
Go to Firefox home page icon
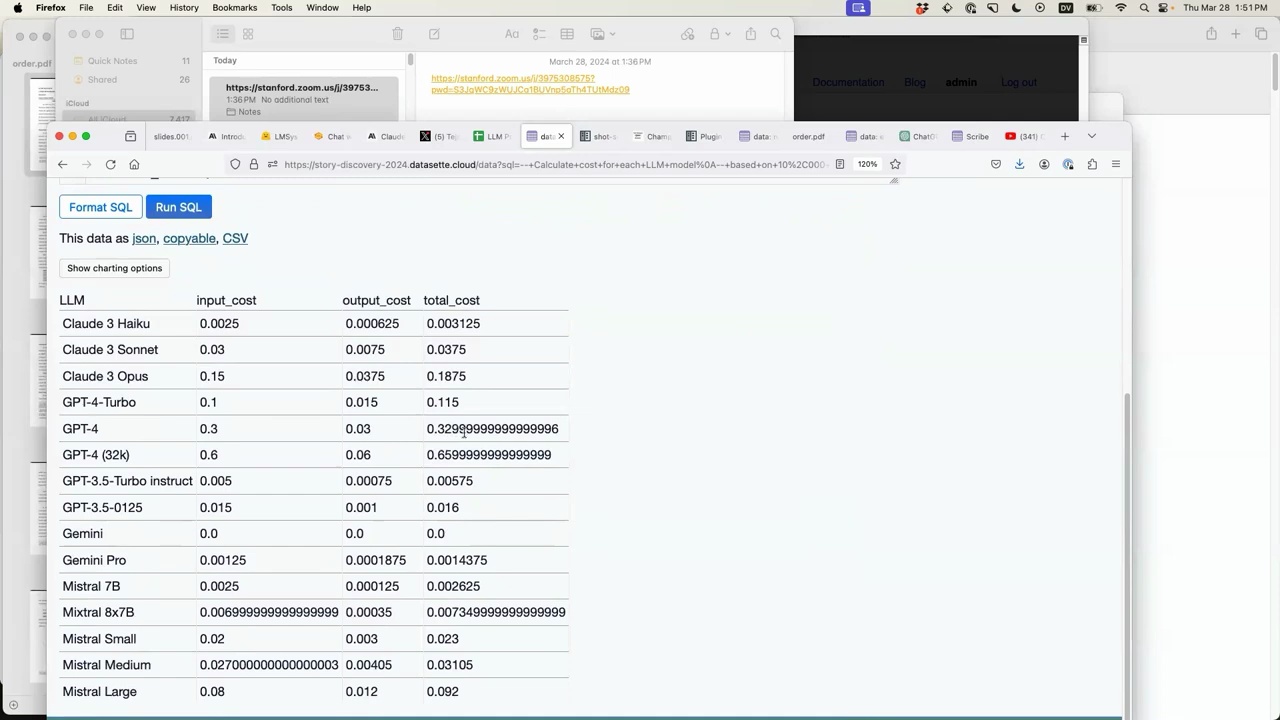(134, 164)
